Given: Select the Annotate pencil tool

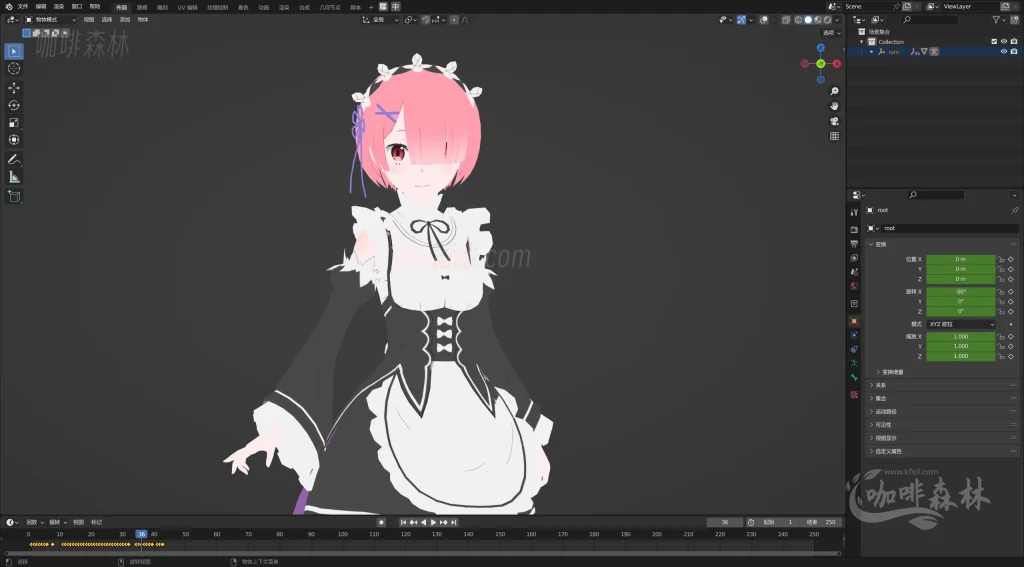Looking at the screenshot, I should click(x=14, y=159).
